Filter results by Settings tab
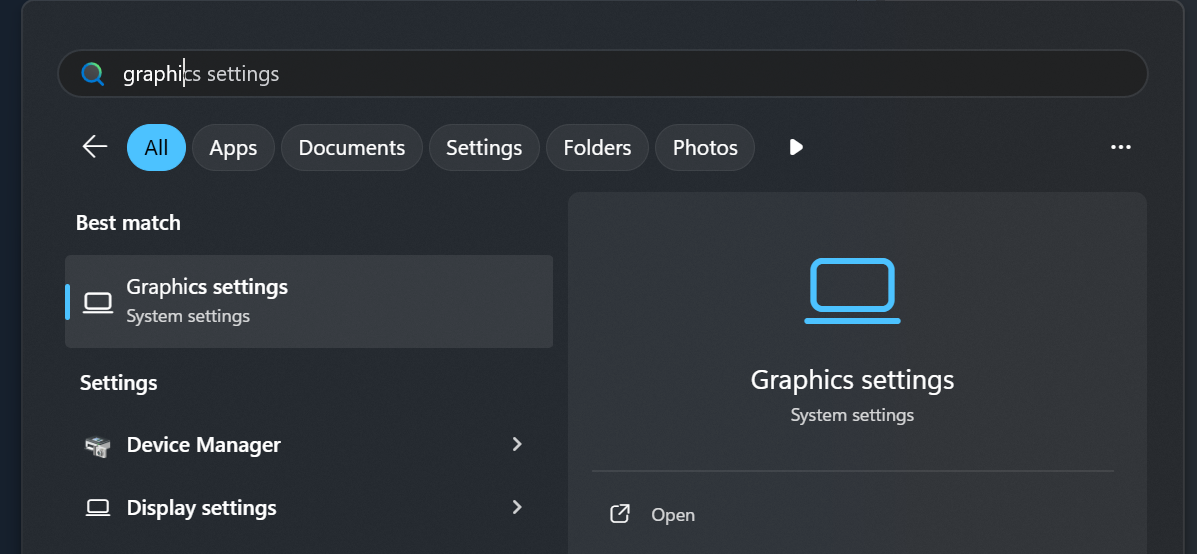This screenshot has height=554, width=1197. 484,148
